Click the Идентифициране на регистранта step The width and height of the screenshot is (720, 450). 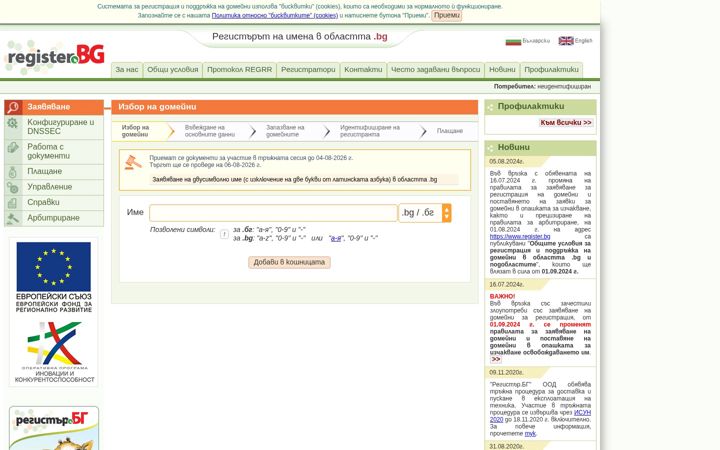click(x=370, y=131)
